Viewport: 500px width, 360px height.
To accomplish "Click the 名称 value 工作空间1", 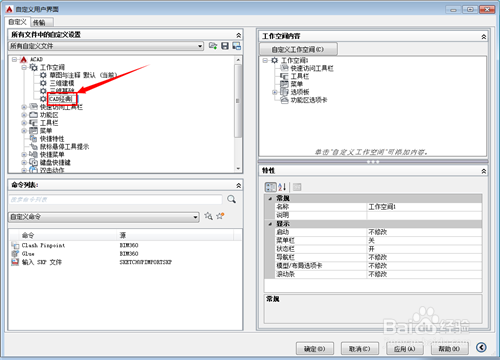I will pos(424,207).
